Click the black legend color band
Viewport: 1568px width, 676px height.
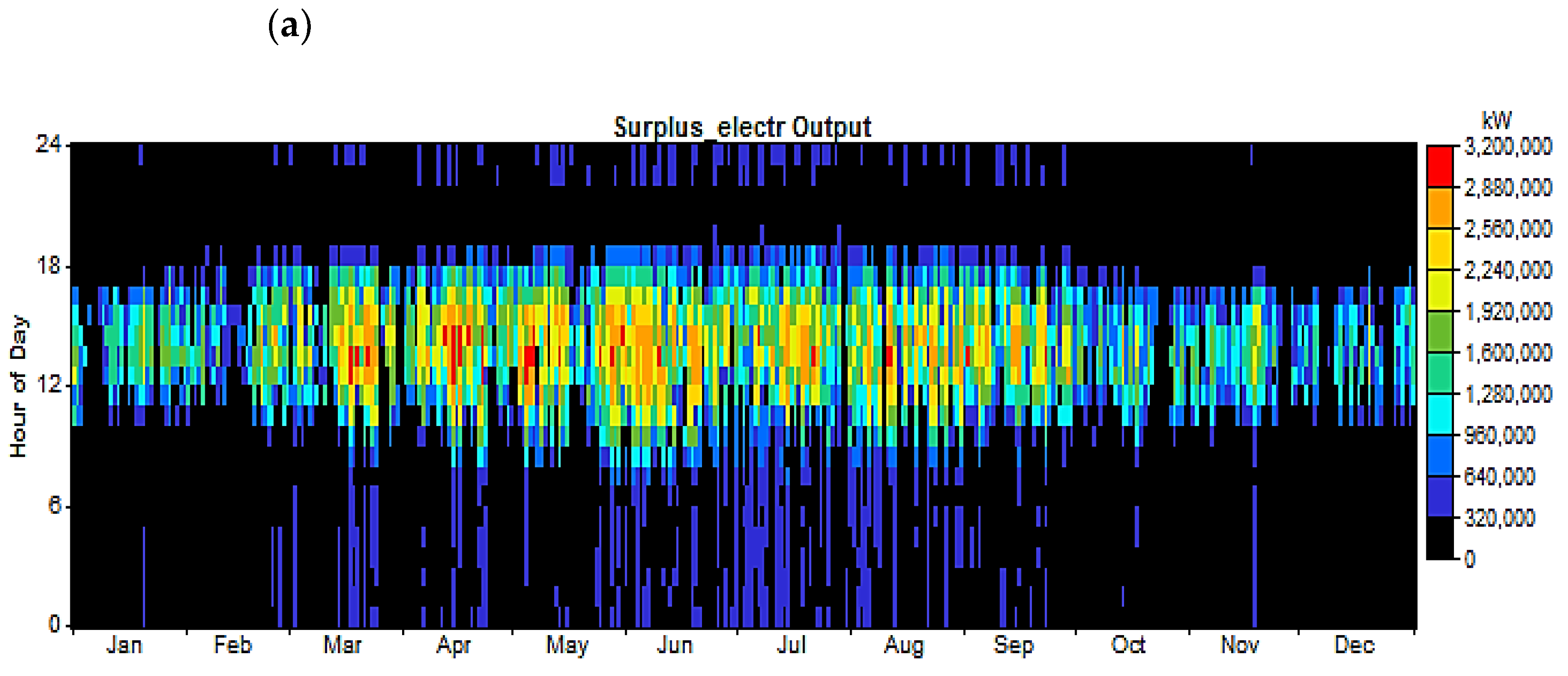tap(1440, 538)
